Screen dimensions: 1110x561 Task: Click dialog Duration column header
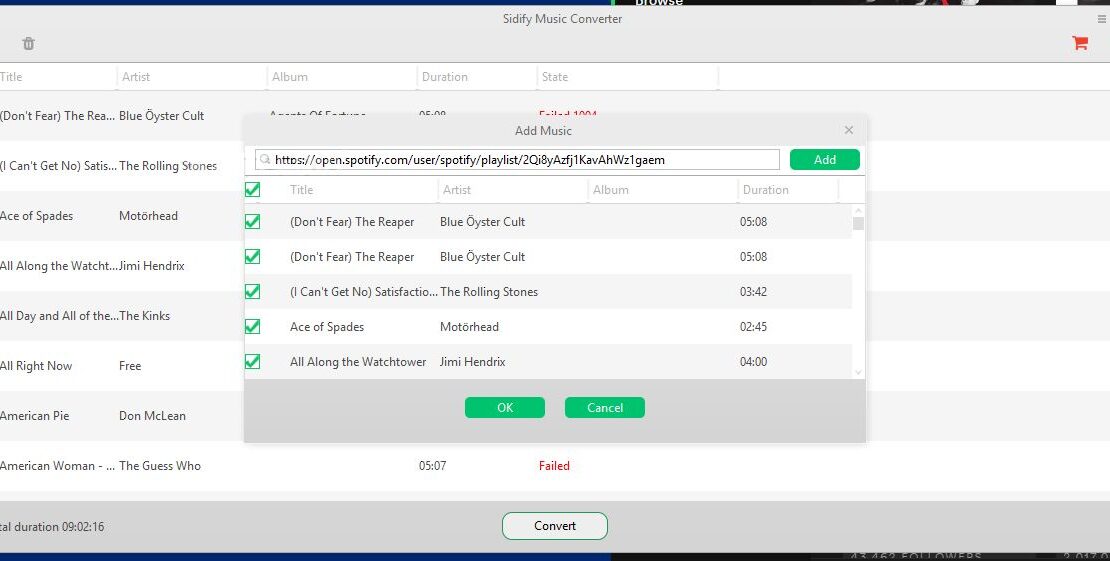point(765,189)
